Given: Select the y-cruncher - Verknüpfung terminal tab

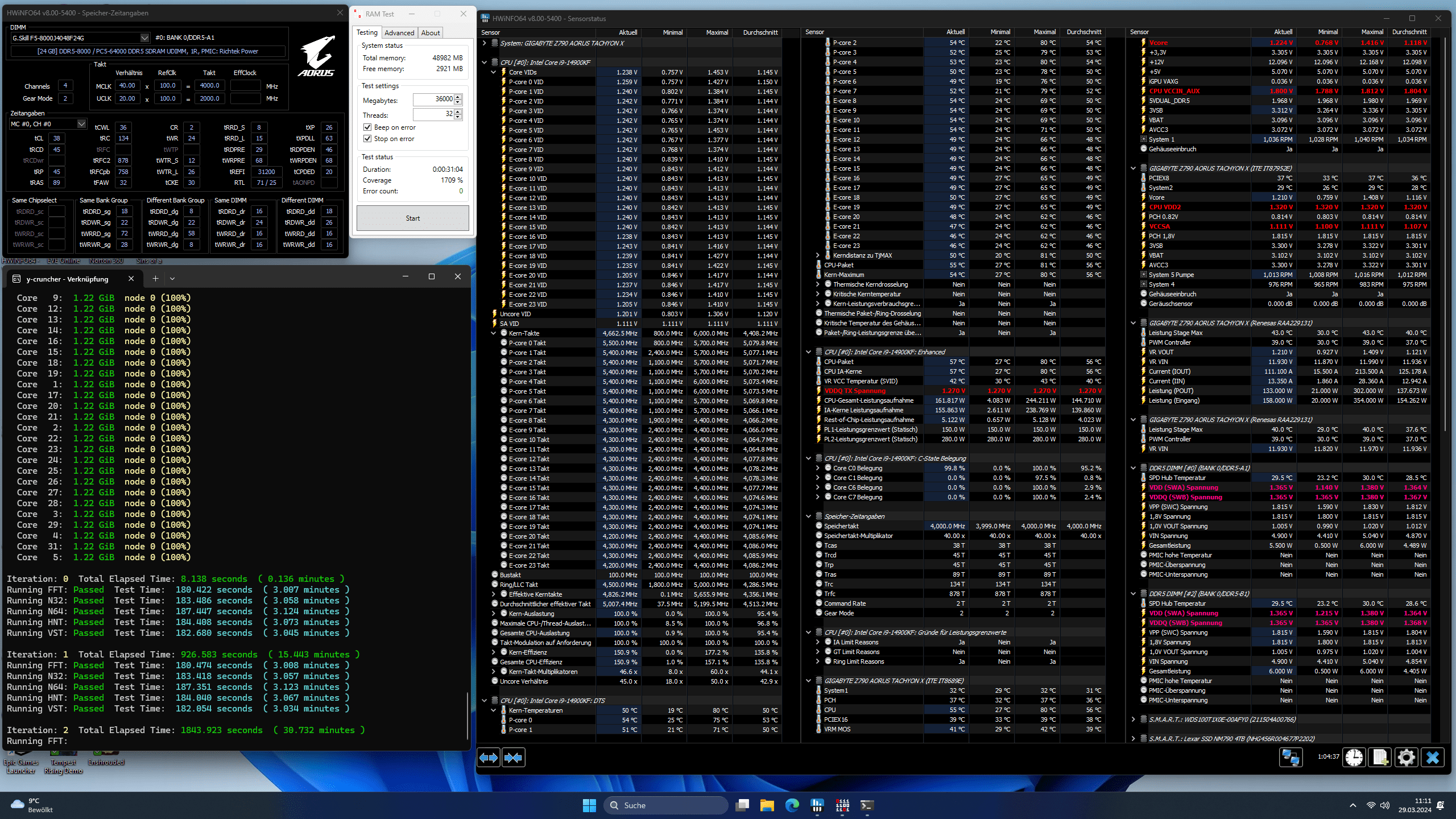Looking at the screenshot, I should tap(67, 279).
